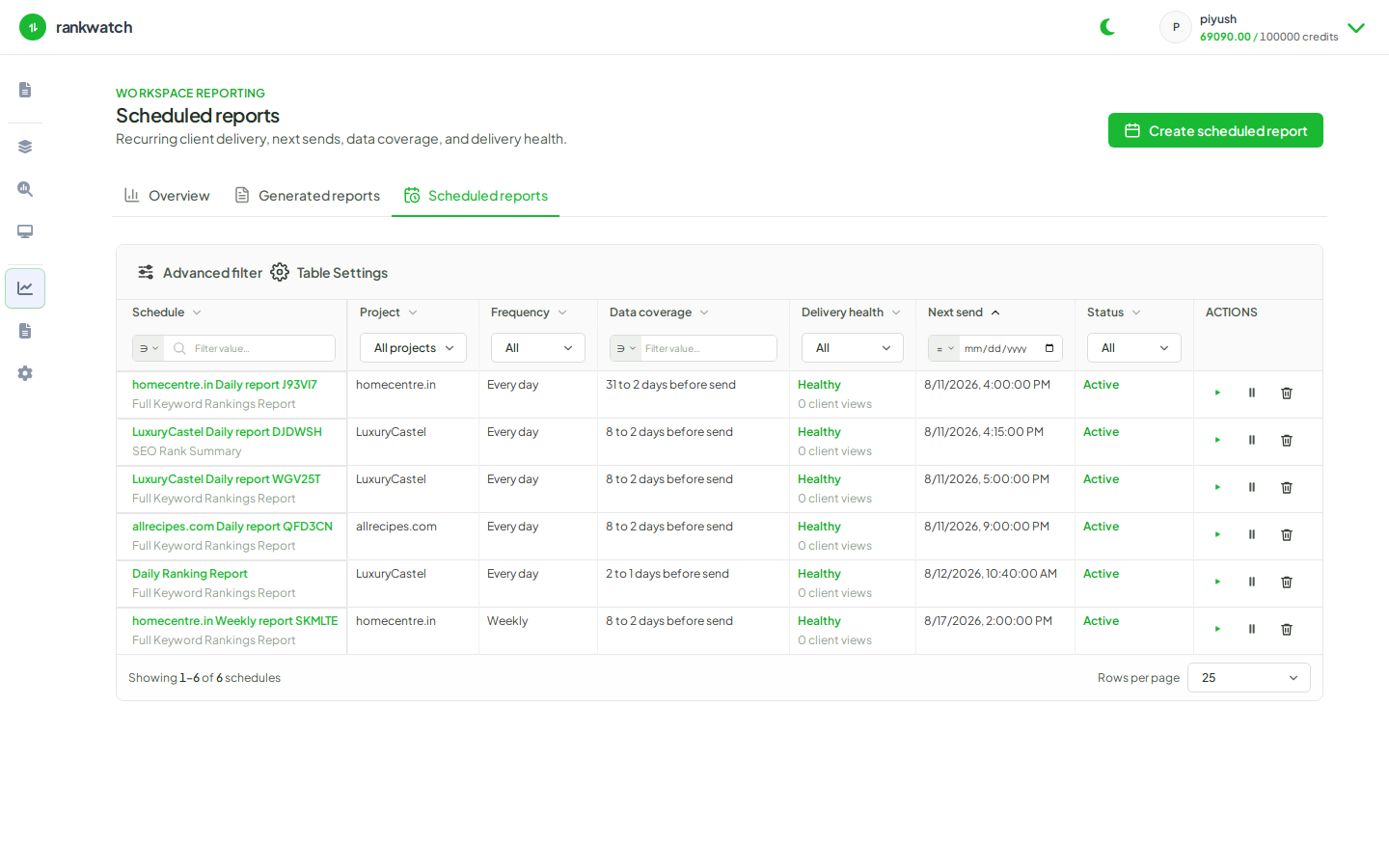Open the Status All filter dropdown
The width and height of the screenshot is (1389, 868).
(x=1134, y=348)
